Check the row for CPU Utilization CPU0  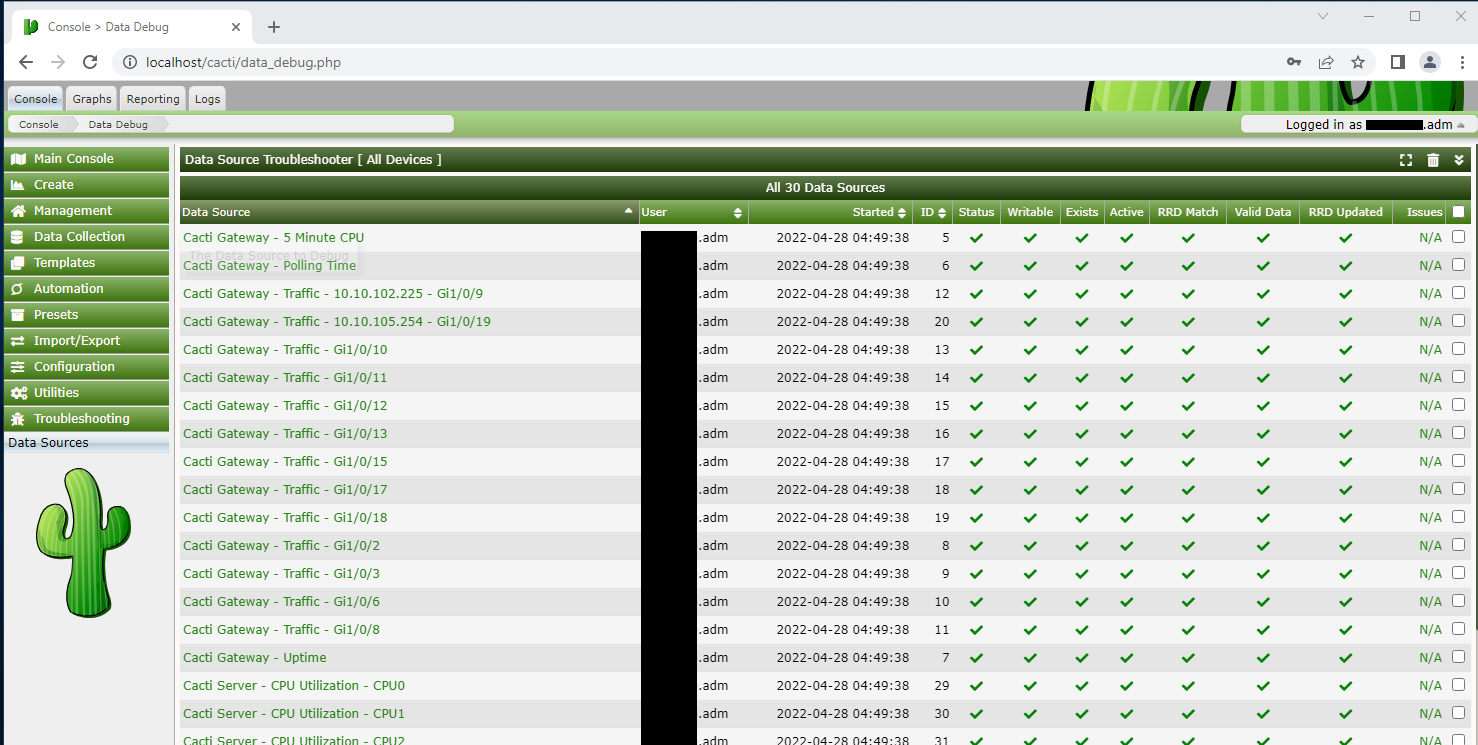tap(1458, 685)
